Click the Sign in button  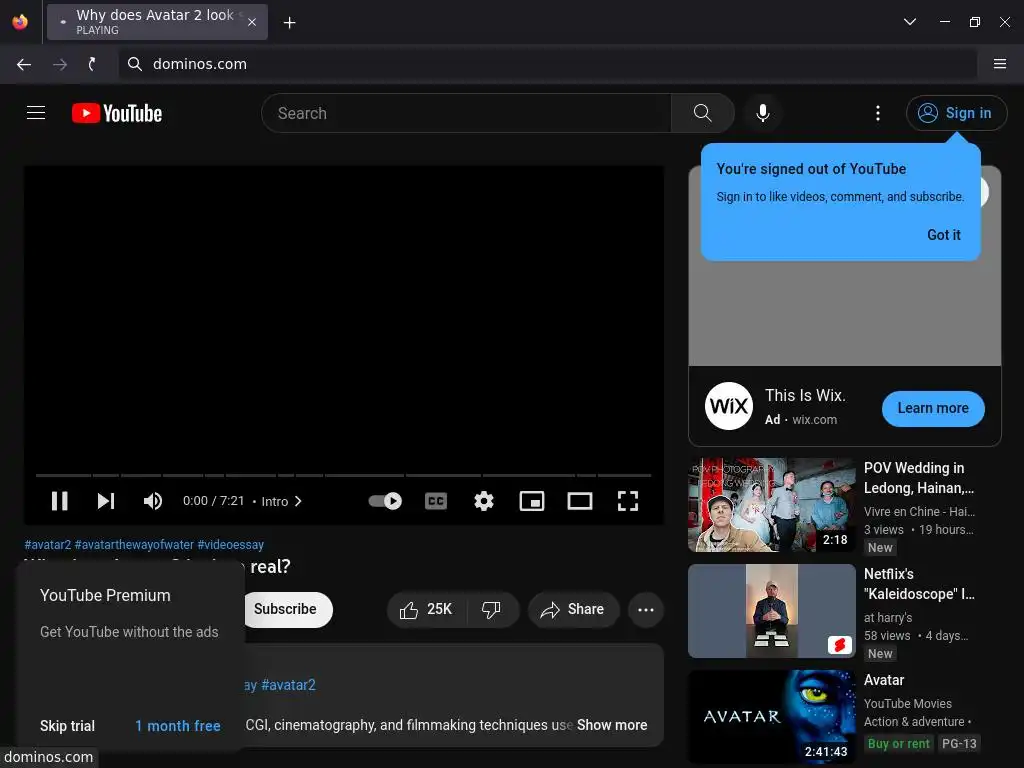956,113
